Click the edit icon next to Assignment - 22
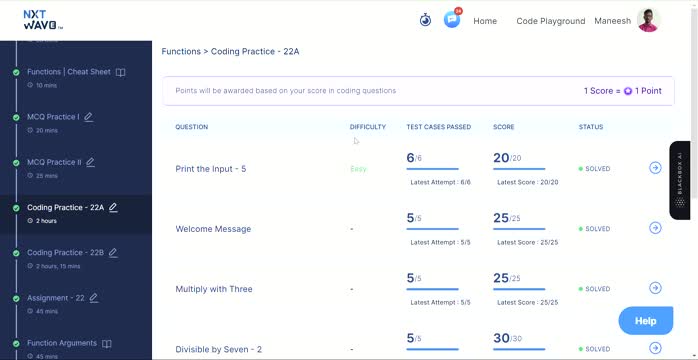The width and height of the screenshot is (698, 360). click(93, 298)
